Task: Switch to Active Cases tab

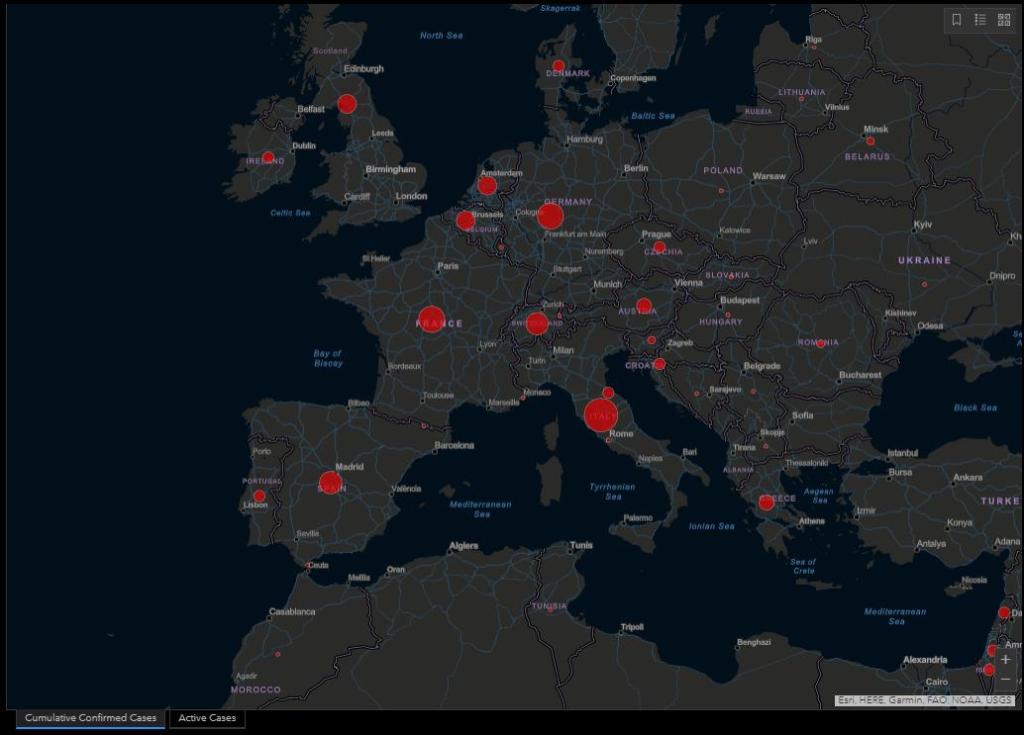Action: 207,718
